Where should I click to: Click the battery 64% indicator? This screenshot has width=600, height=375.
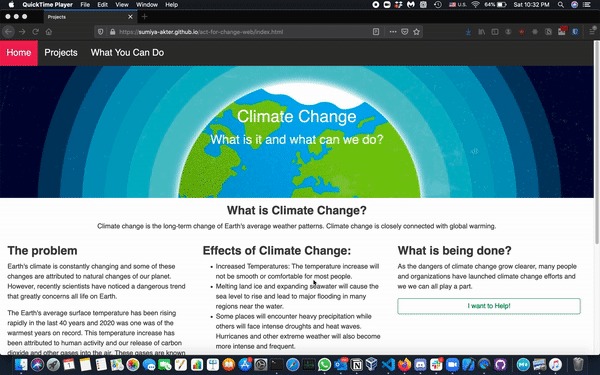click(495, 5)
